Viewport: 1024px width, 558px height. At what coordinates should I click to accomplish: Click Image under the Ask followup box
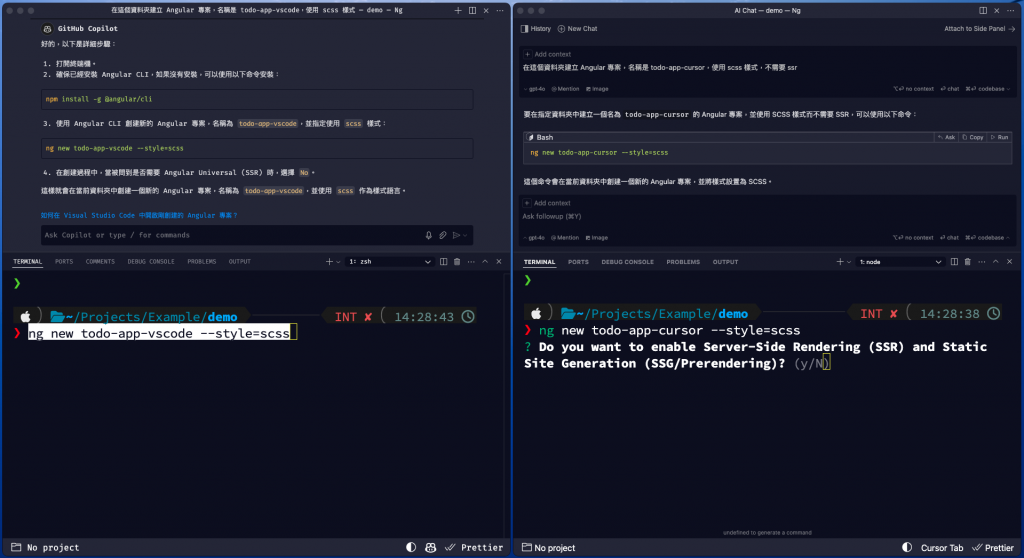click(597, 238)
